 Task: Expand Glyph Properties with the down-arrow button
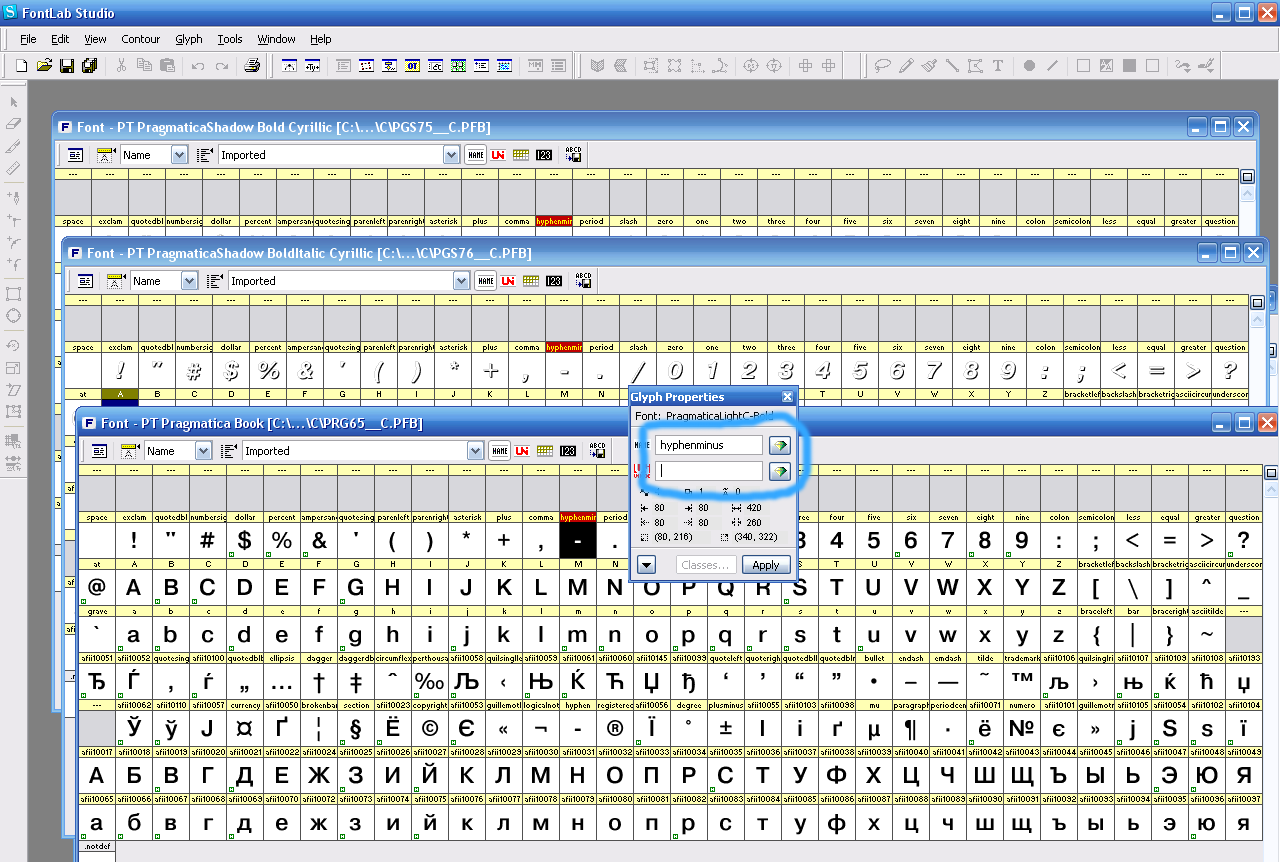pyautogui.click(x=646, y=565)
